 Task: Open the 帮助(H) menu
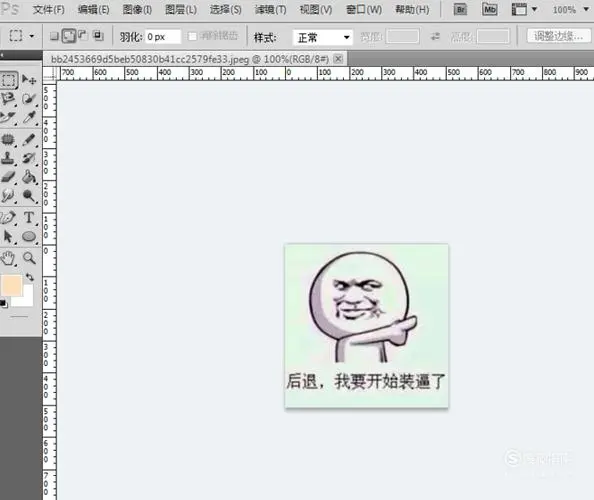point(413,9)
